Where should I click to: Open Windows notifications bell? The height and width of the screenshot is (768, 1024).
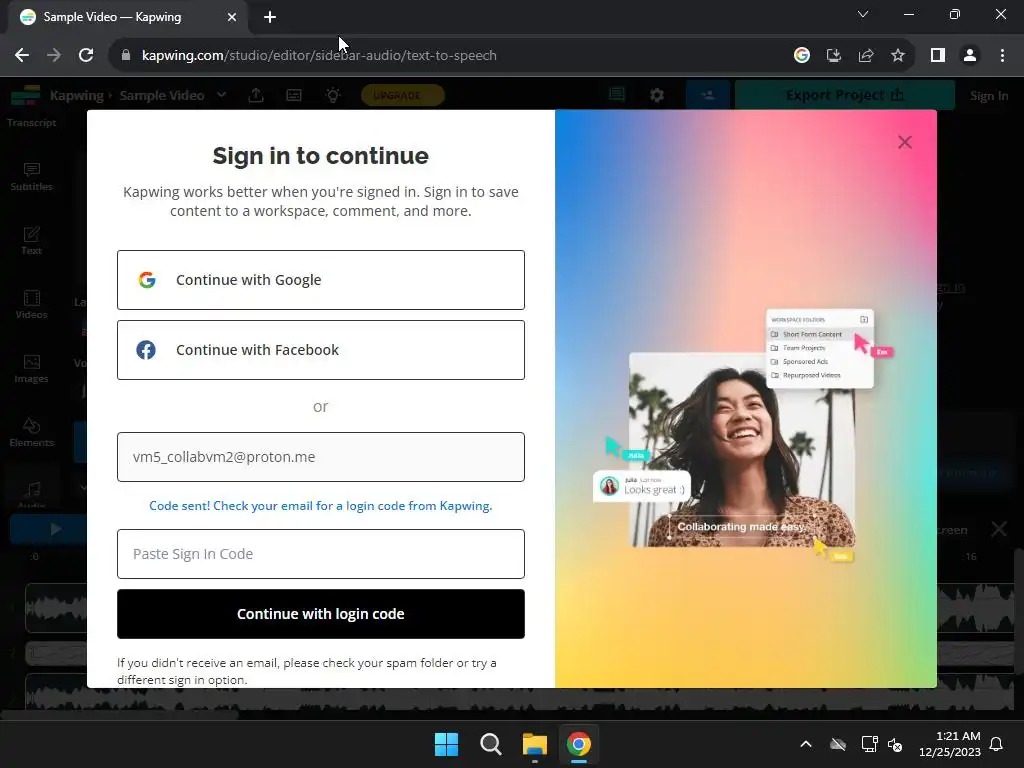[x=997, y=744]
